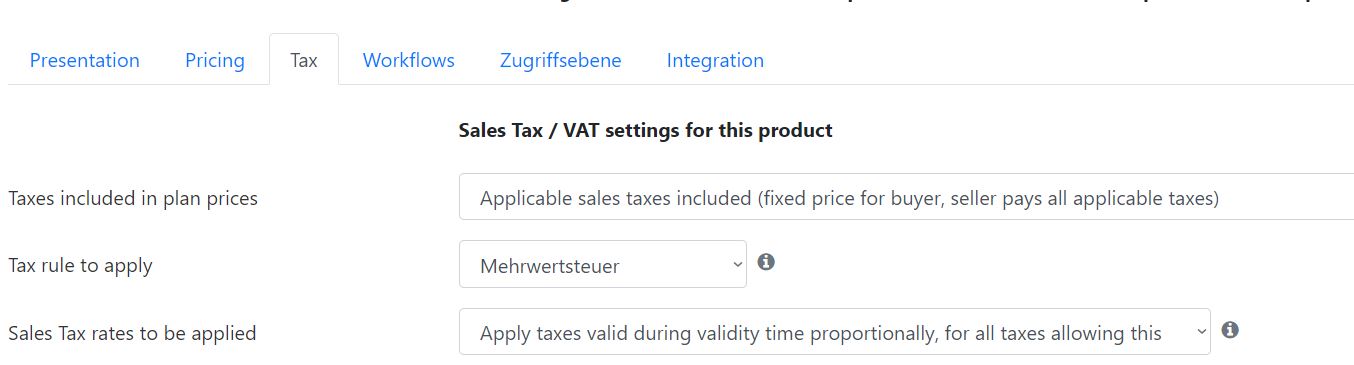Go to the Workflows tab
The image size is (1354, 365).
(409, 60)
